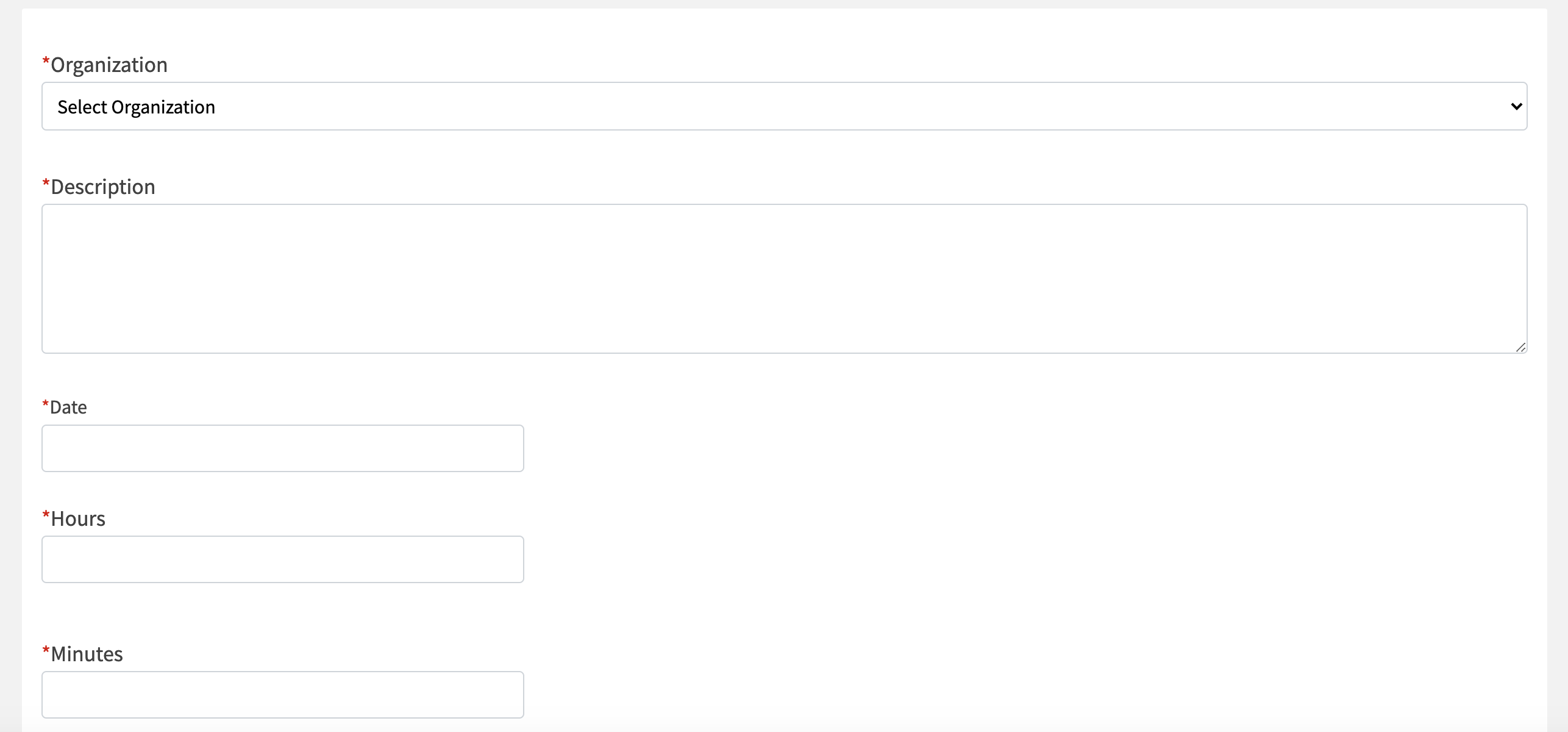Click the Organization dropdown chevron arrow
Image resolution: width=1568 pixels, height=732 pixels.
(x=1516, y=107)
